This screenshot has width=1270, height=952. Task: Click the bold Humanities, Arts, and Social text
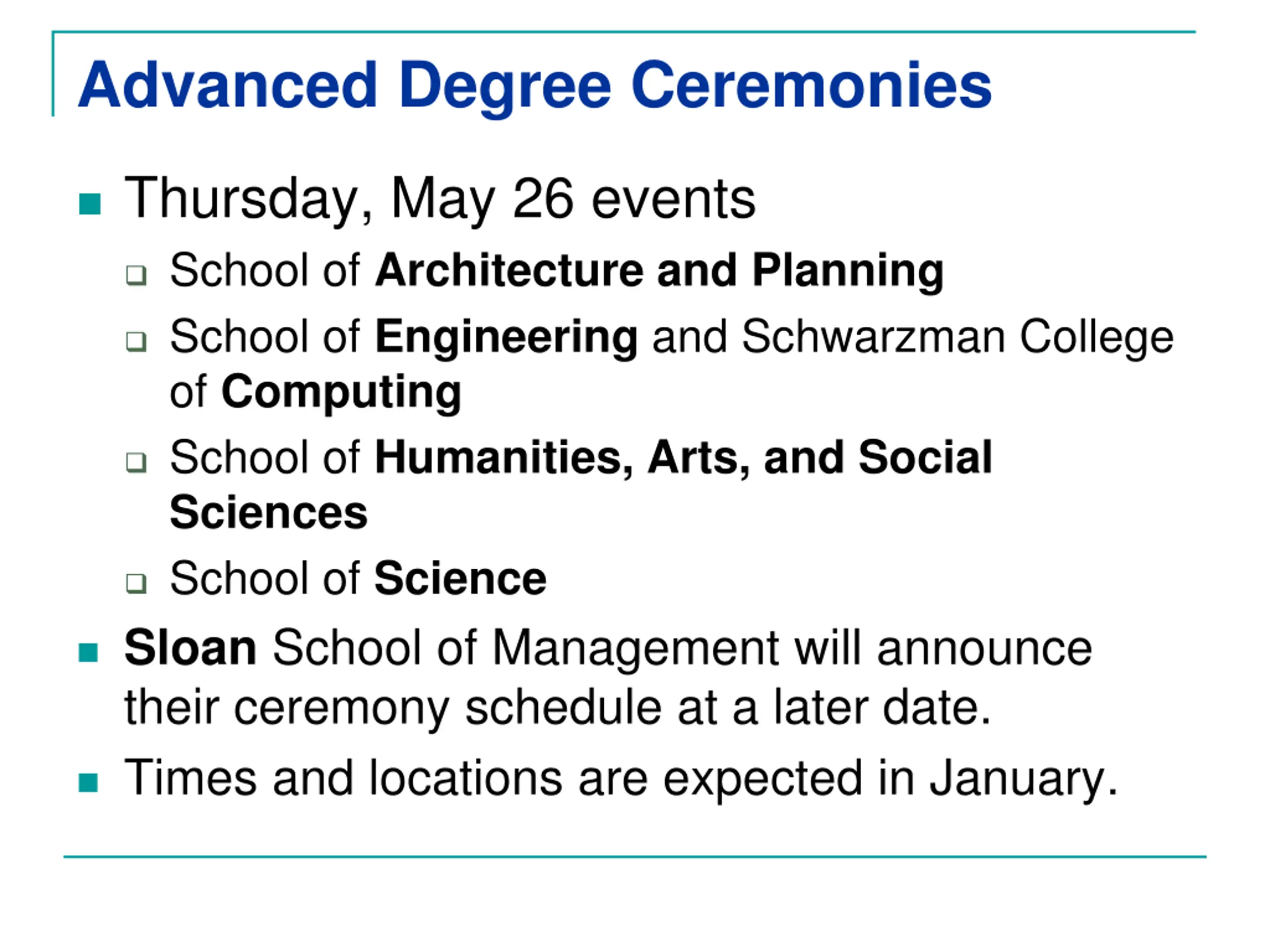tap(683, 457)
